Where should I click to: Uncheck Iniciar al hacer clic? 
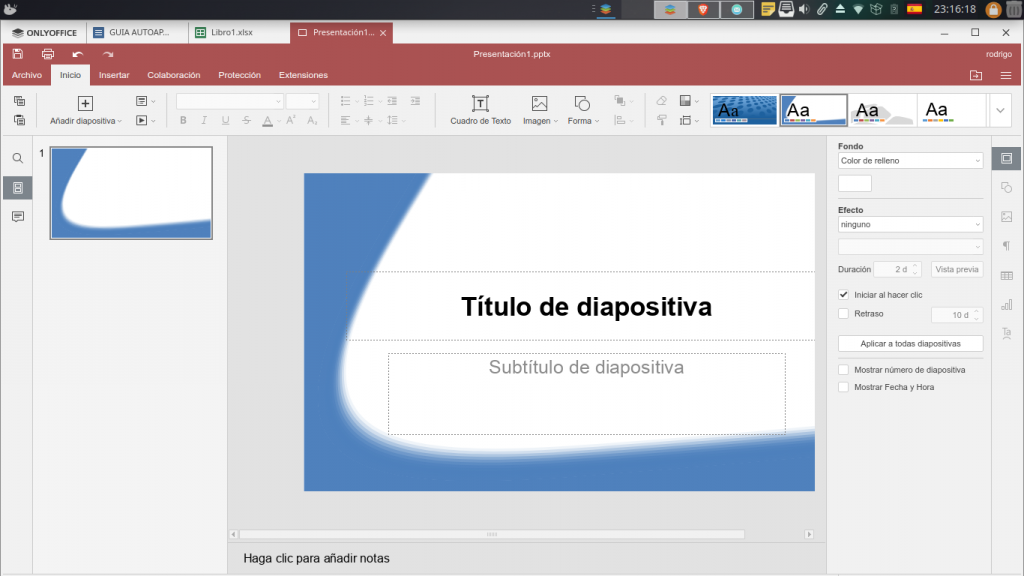click(844, 295)
